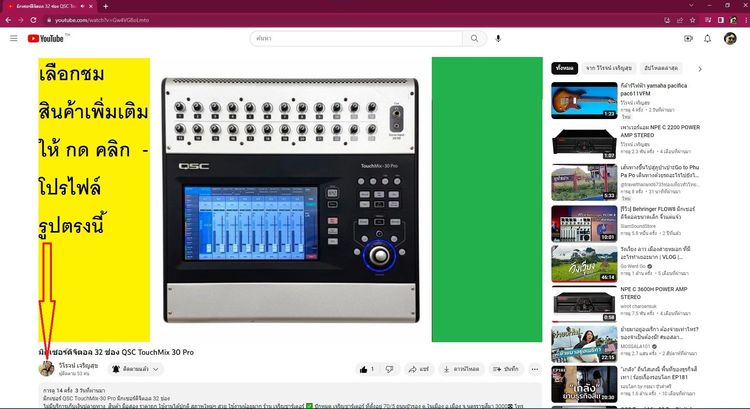
Task: Open the notifications bell in header
Action: tap(707, 38)
